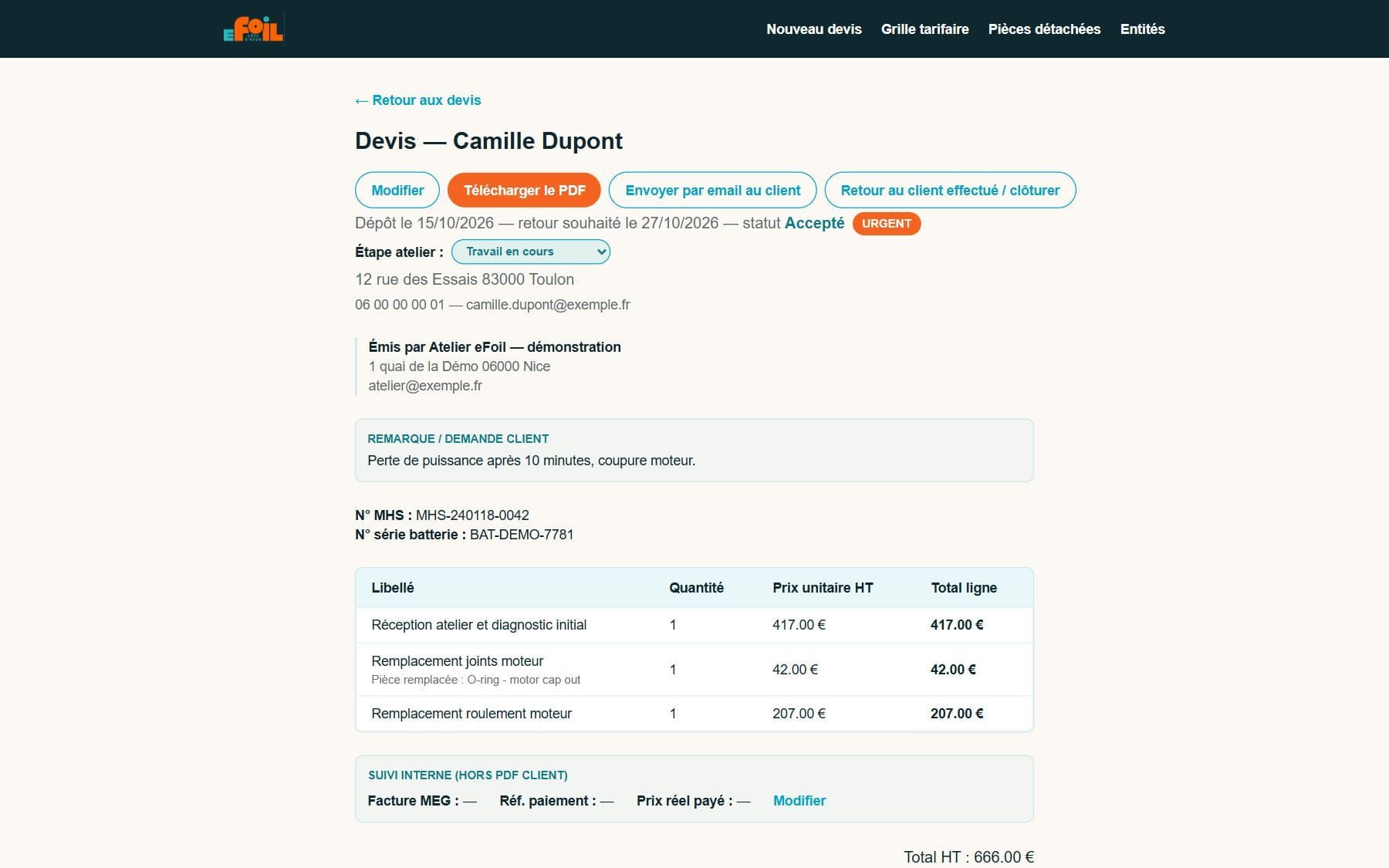Select the Remplacement joints moteur row

(694, 670)
